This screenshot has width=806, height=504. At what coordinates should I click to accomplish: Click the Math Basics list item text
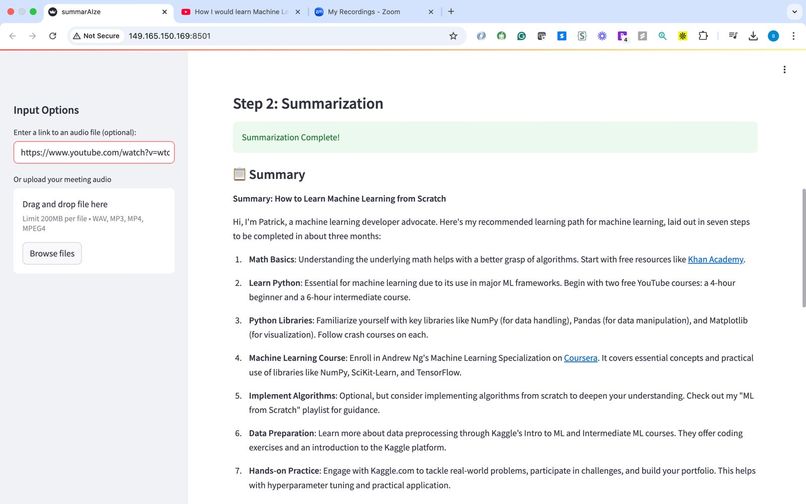click(497, 259)
